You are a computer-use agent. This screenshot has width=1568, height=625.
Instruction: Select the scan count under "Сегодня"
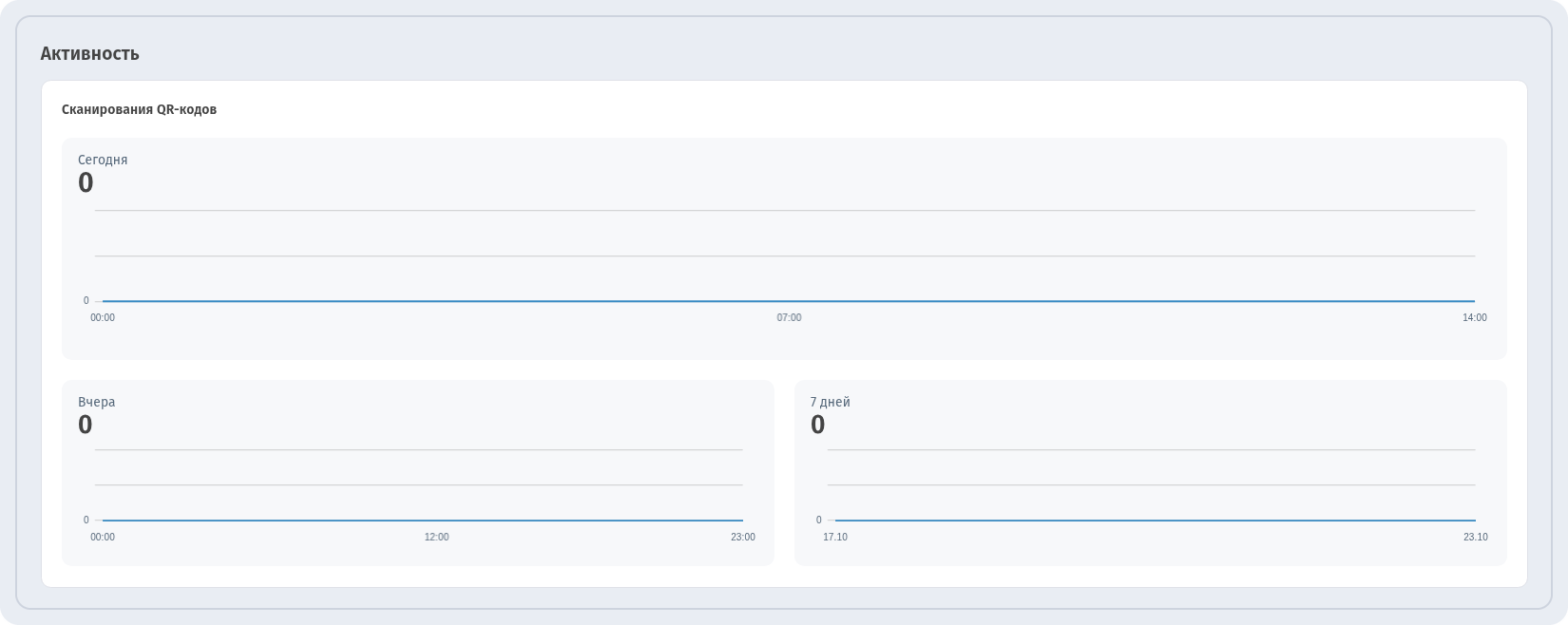(86, 182)
